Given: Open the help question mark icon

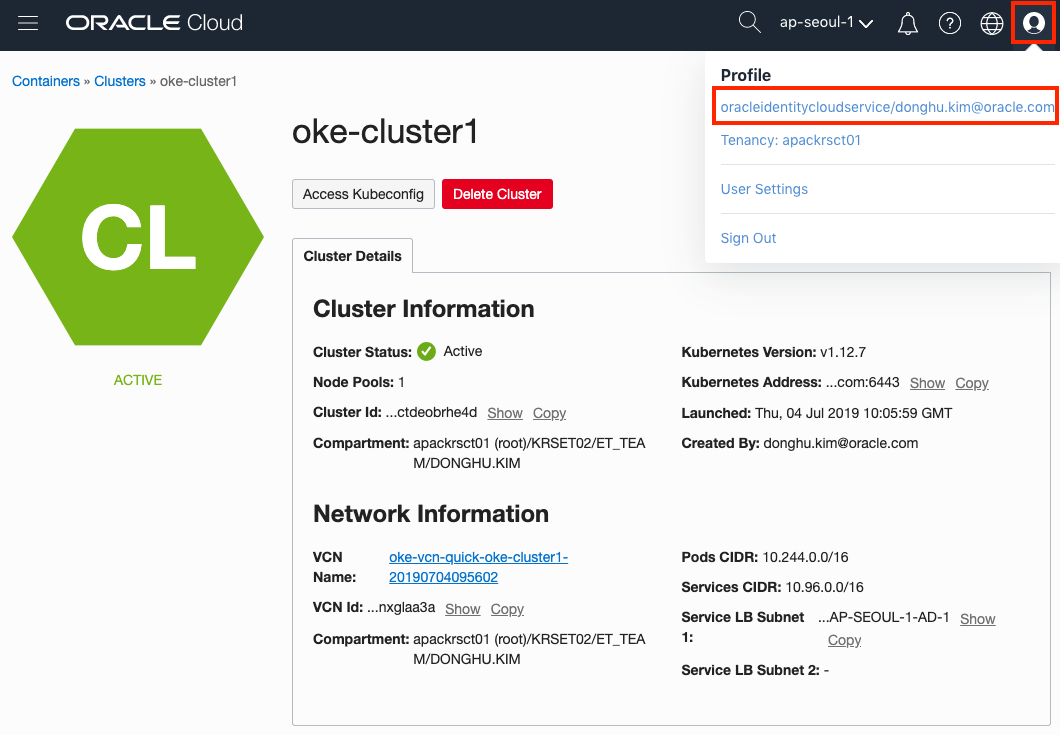Looking at the screenshot, I should [x=950, y=23].
